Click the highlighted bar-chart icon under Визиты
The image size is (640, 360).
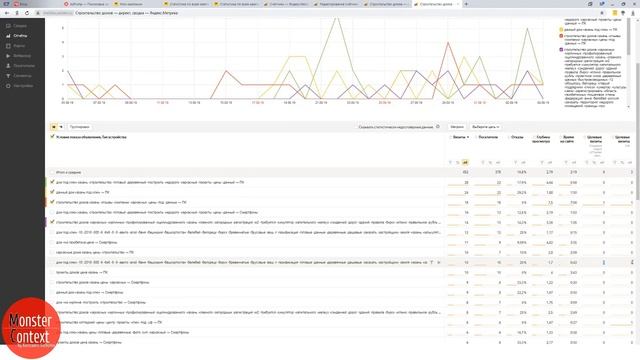click(x=465, y=162)
